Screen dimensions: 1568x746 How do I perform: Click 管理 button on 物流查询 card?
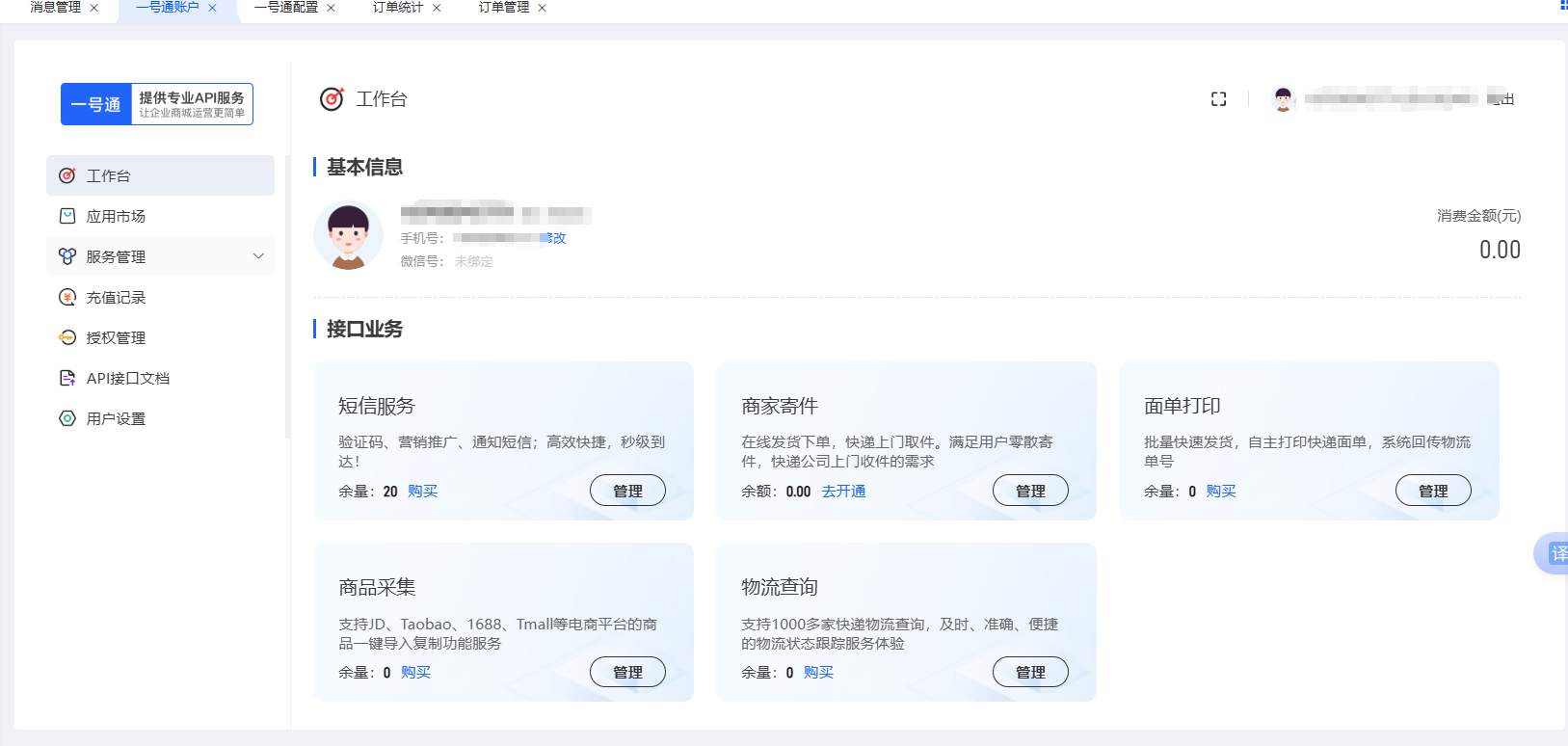point(1030,672)
